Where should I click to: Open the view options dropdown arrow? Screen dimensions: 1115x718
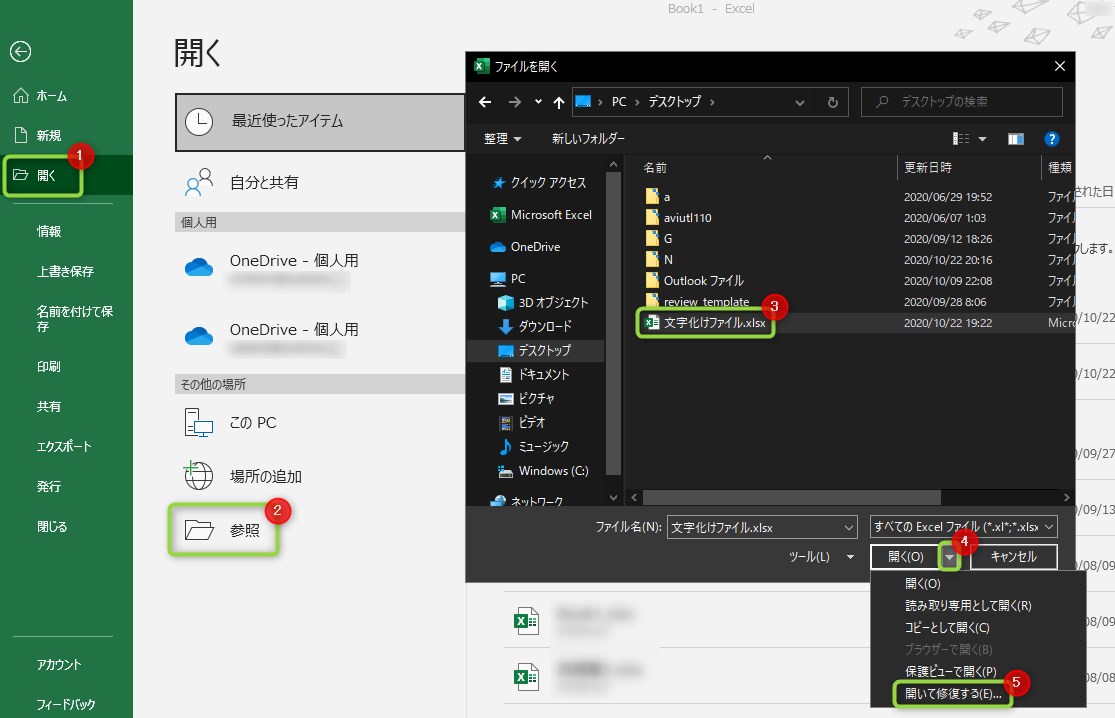click(982, 139)
